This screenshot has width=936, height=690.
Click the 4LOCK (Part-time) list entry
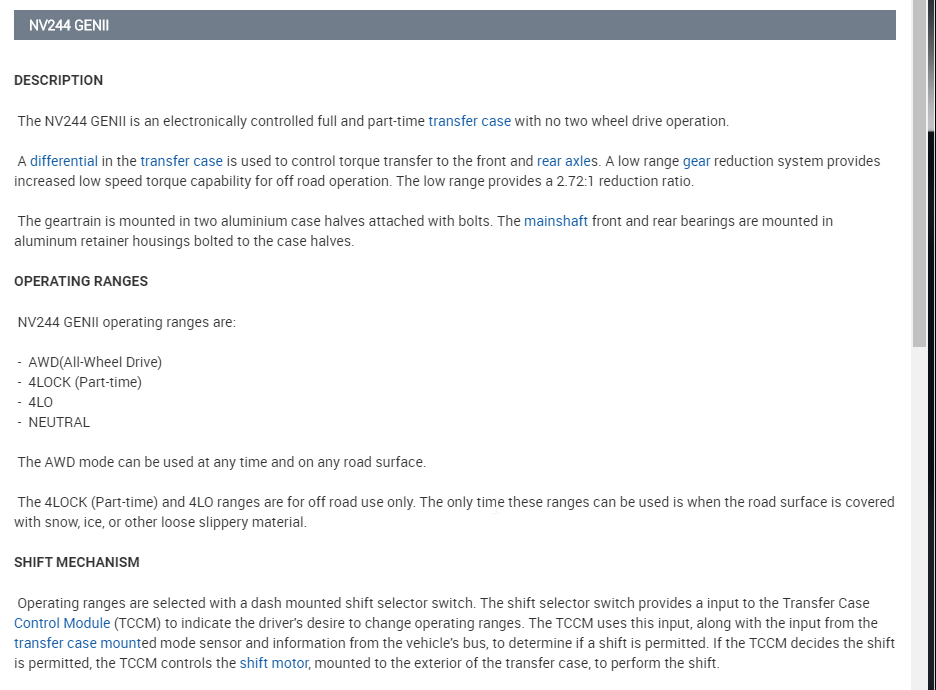coord(84,382)
